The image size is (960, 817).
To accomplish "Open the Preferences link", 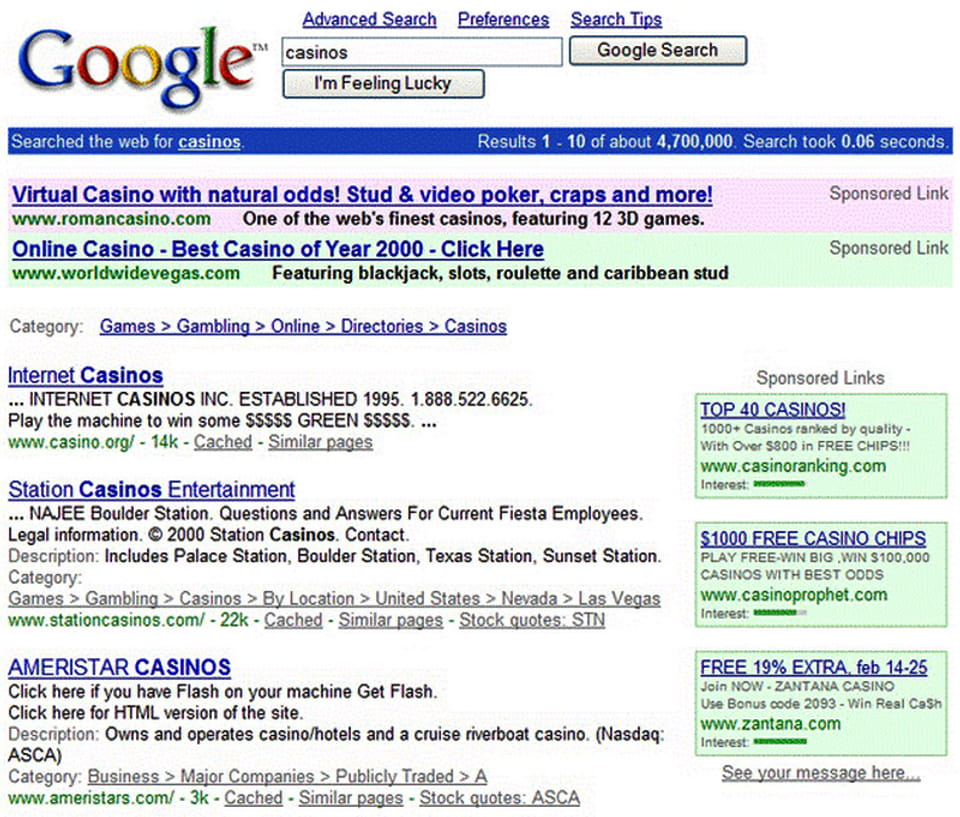I will click(503, 19).
